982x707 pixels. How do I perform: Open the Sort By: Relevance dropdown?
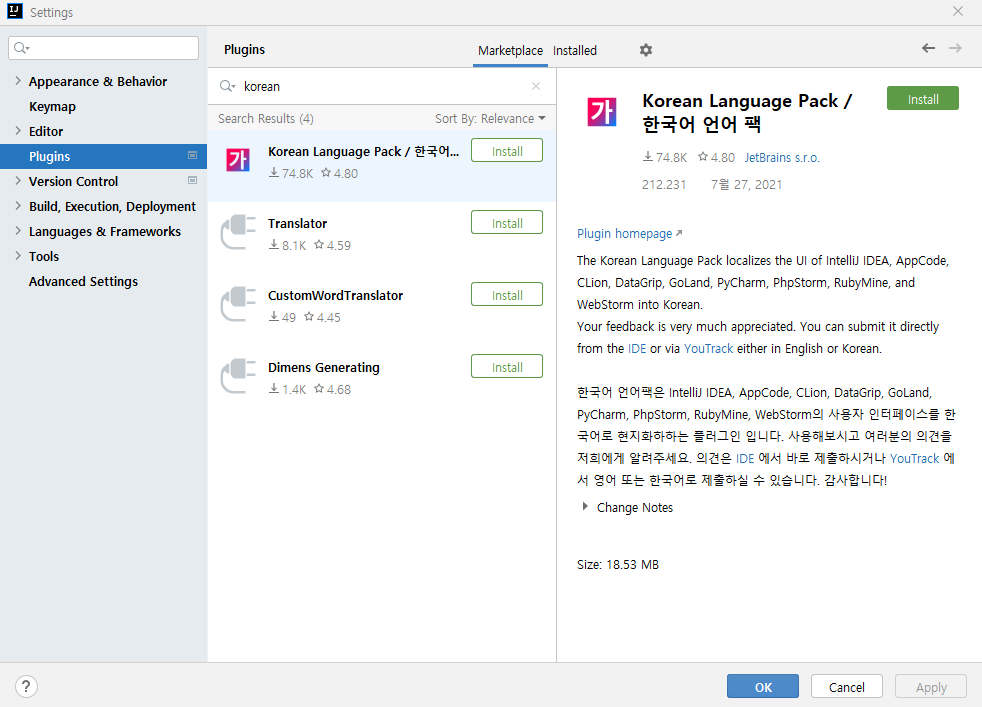coord(490,118)
